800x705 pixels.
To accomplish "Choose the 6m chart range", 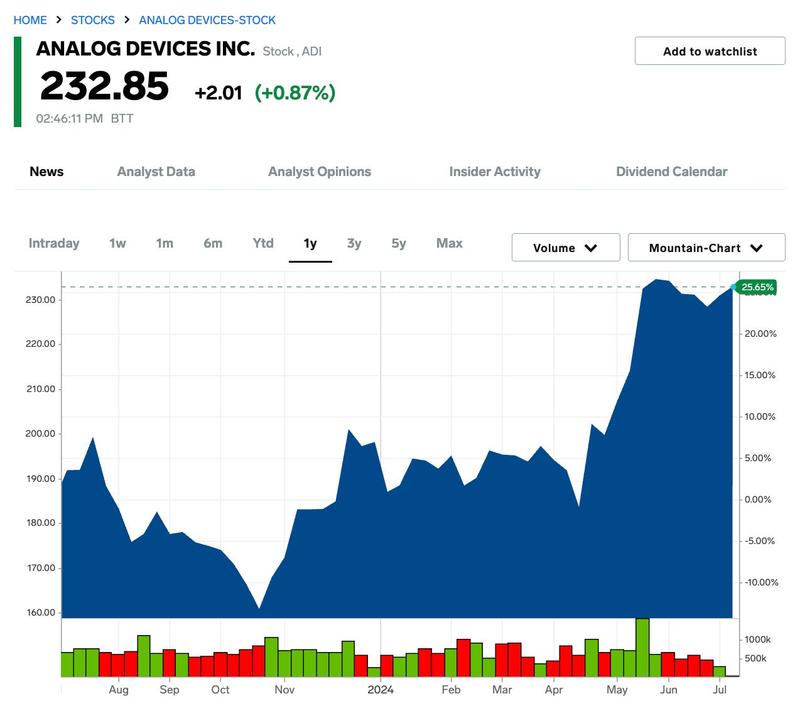I will [213, 243].
